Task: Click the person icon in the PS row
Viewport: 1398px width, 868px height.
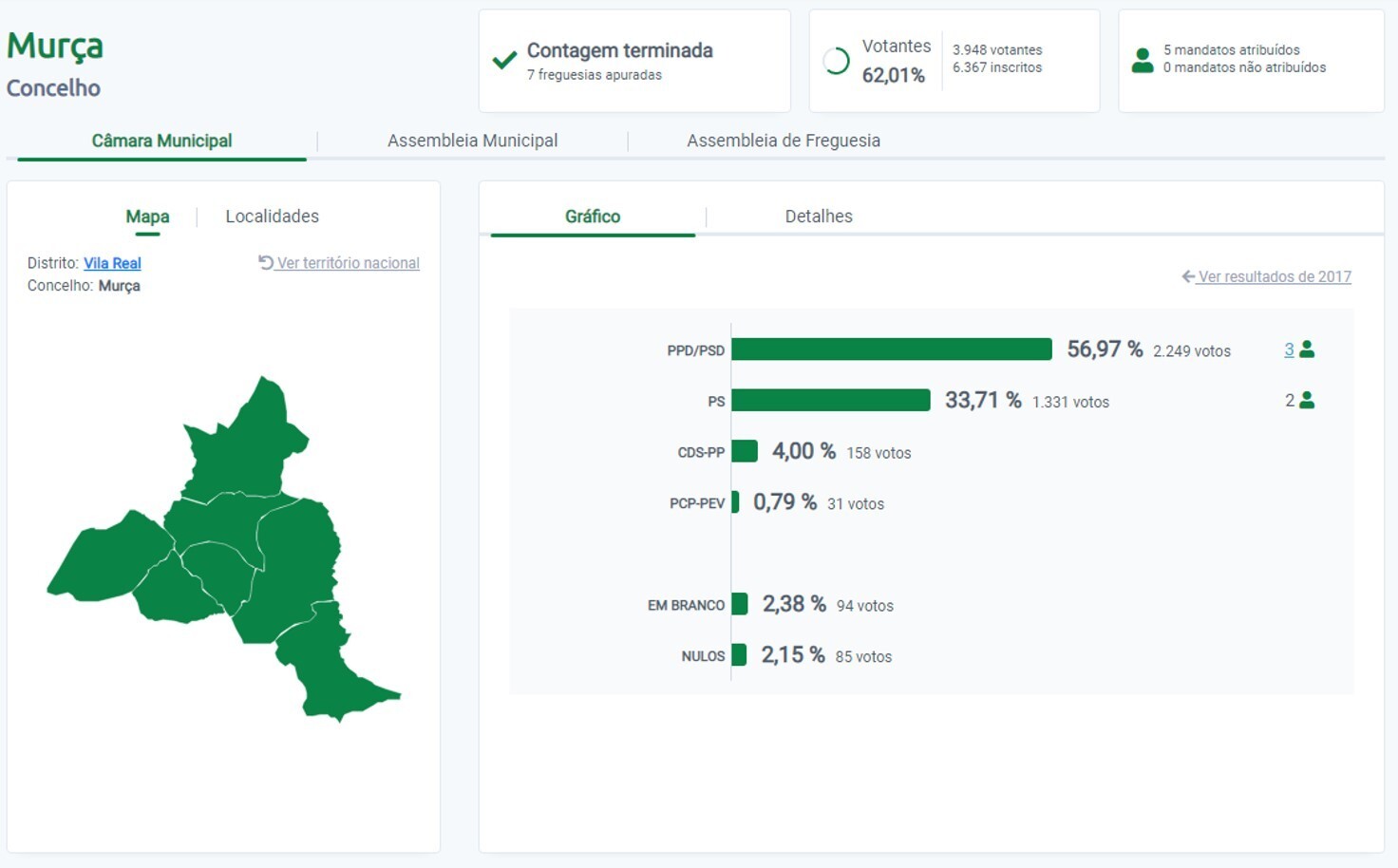Action: pos(1307,401)
